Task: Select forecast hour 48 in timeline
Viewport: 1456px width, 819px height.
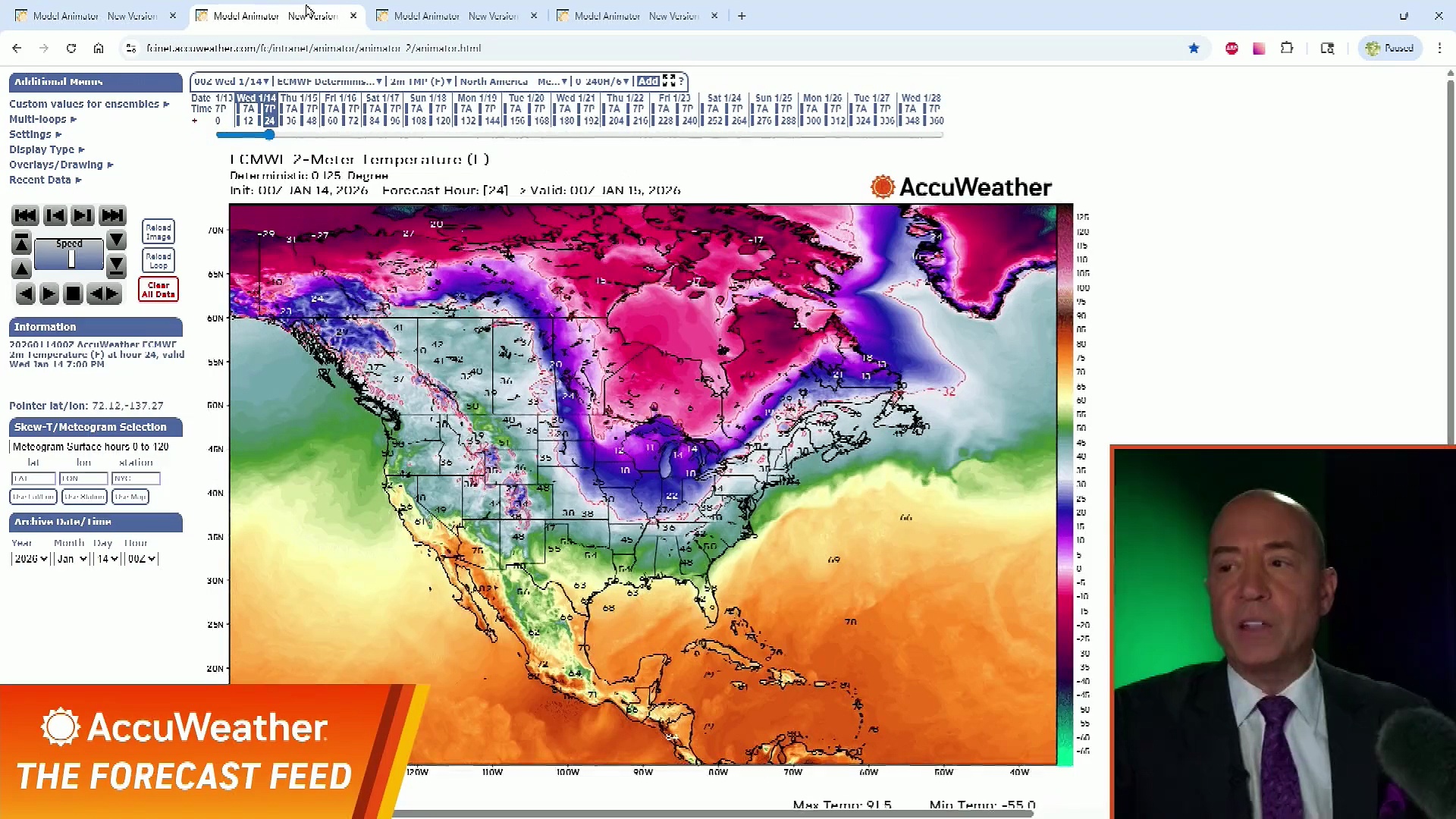Action: point(312,121)
